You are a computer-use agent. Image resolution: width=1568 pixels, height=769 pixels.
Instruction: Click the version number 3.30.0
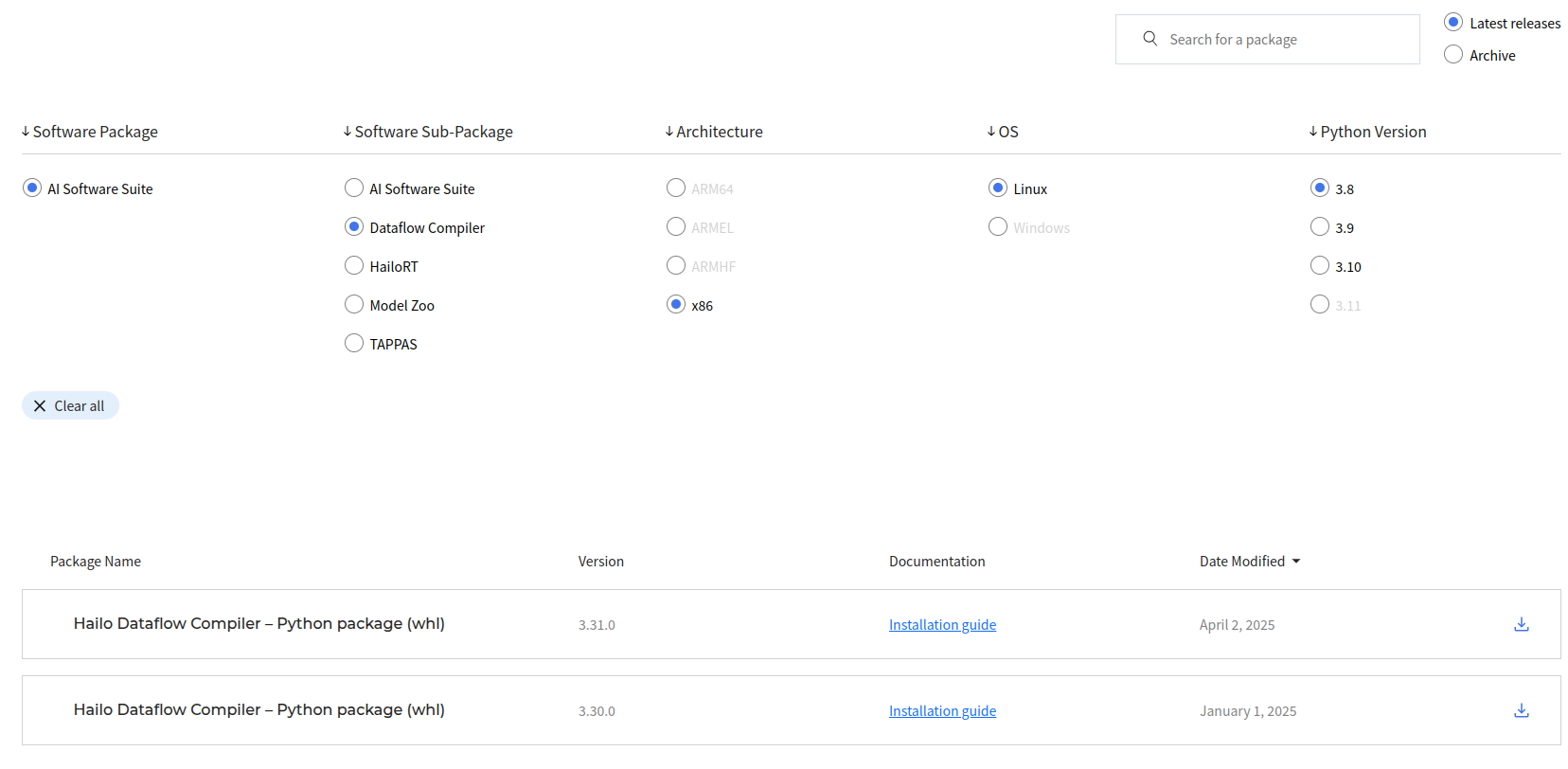pos(597,711)
